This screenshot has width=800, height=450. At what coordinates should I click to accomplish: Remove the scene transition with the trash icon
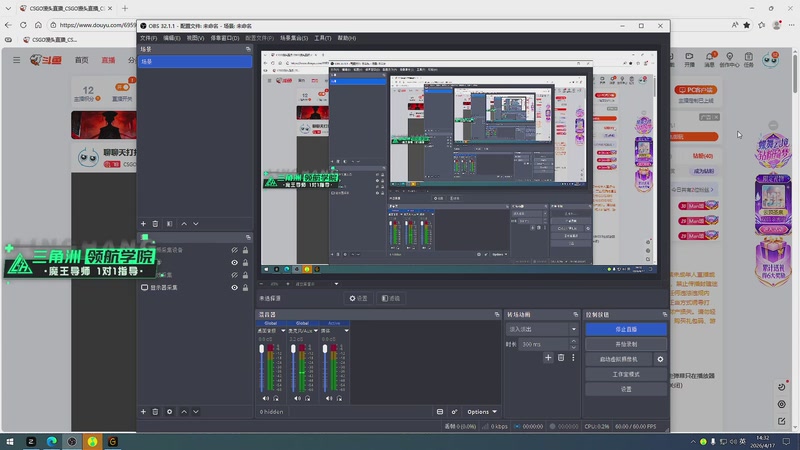[561, 358]
